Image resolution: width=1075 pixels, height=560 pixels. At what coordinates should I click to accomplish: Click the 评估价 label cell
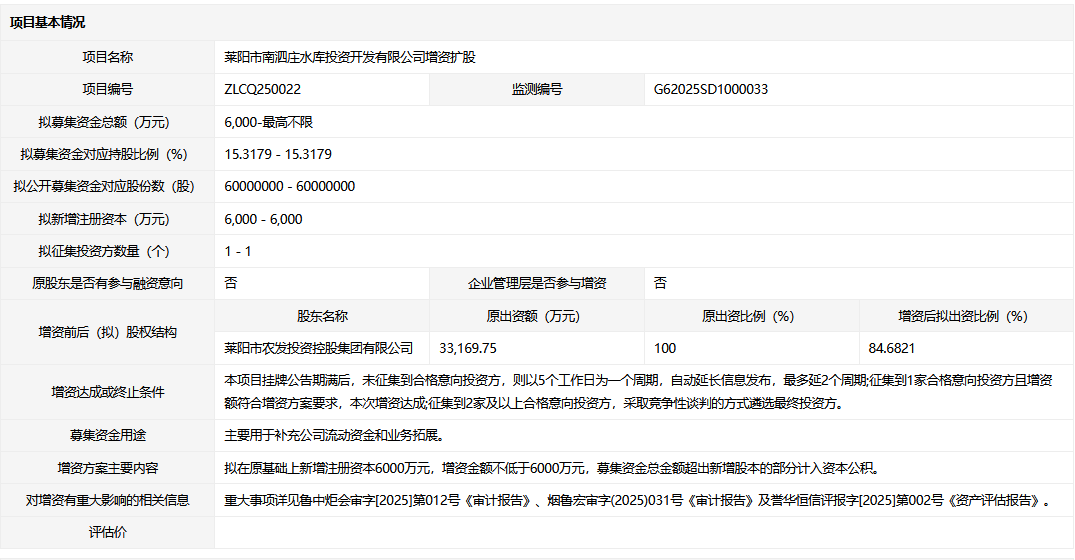tap(107, 532)
